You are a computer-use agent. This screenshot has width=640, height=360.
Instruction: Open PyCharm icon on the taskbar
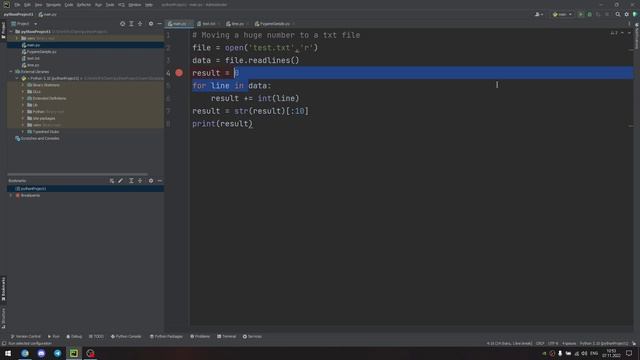74,353
